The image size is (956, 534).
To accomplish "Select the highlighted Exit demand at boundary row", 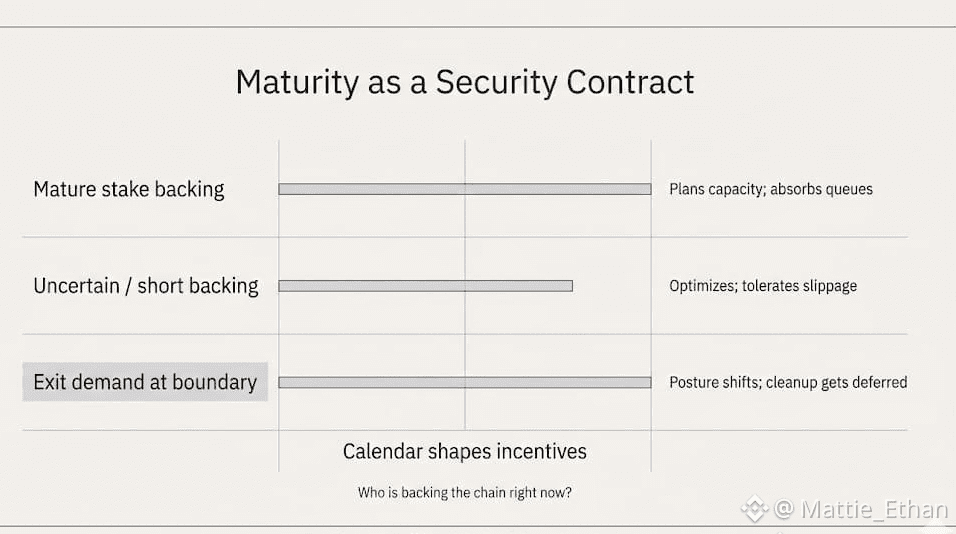I will tap(145, 382).
